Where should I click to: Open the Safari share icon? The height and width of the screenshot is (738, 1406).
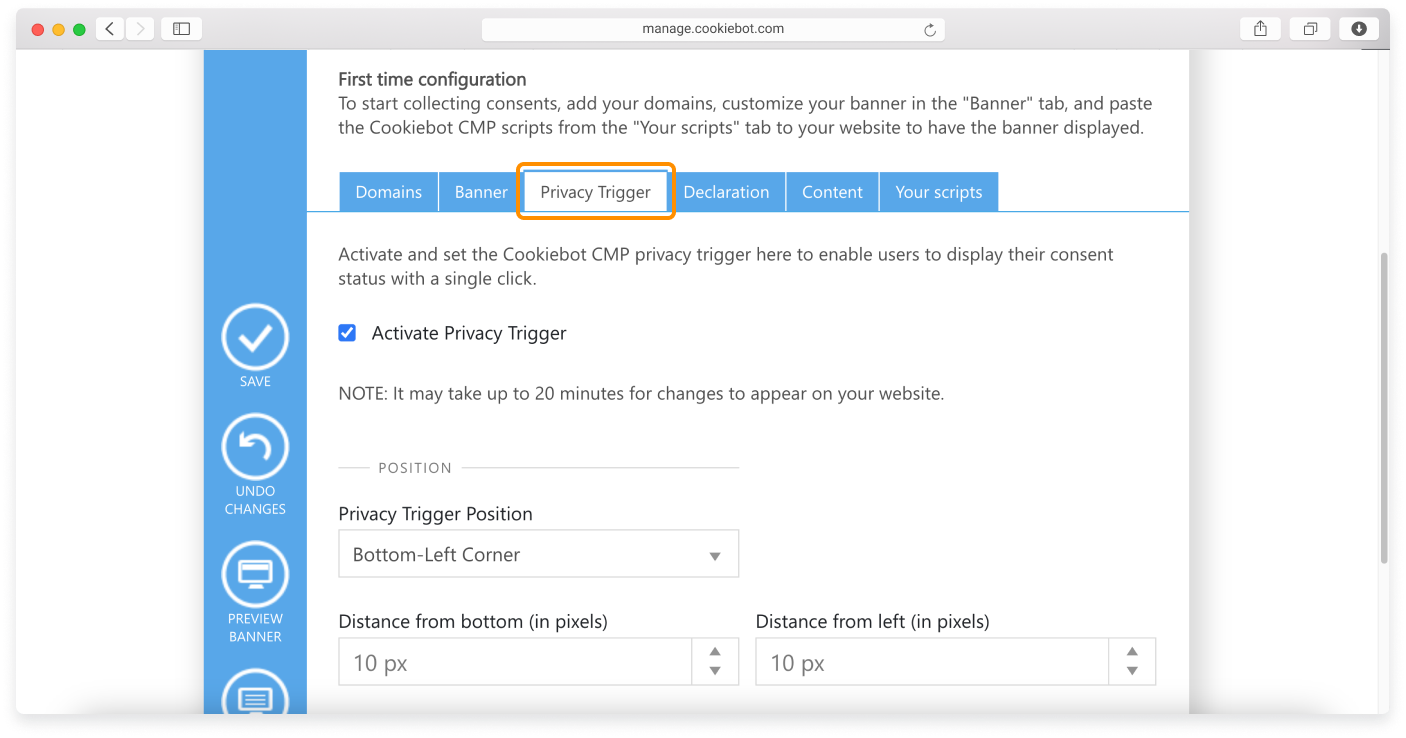(1260, 29)
